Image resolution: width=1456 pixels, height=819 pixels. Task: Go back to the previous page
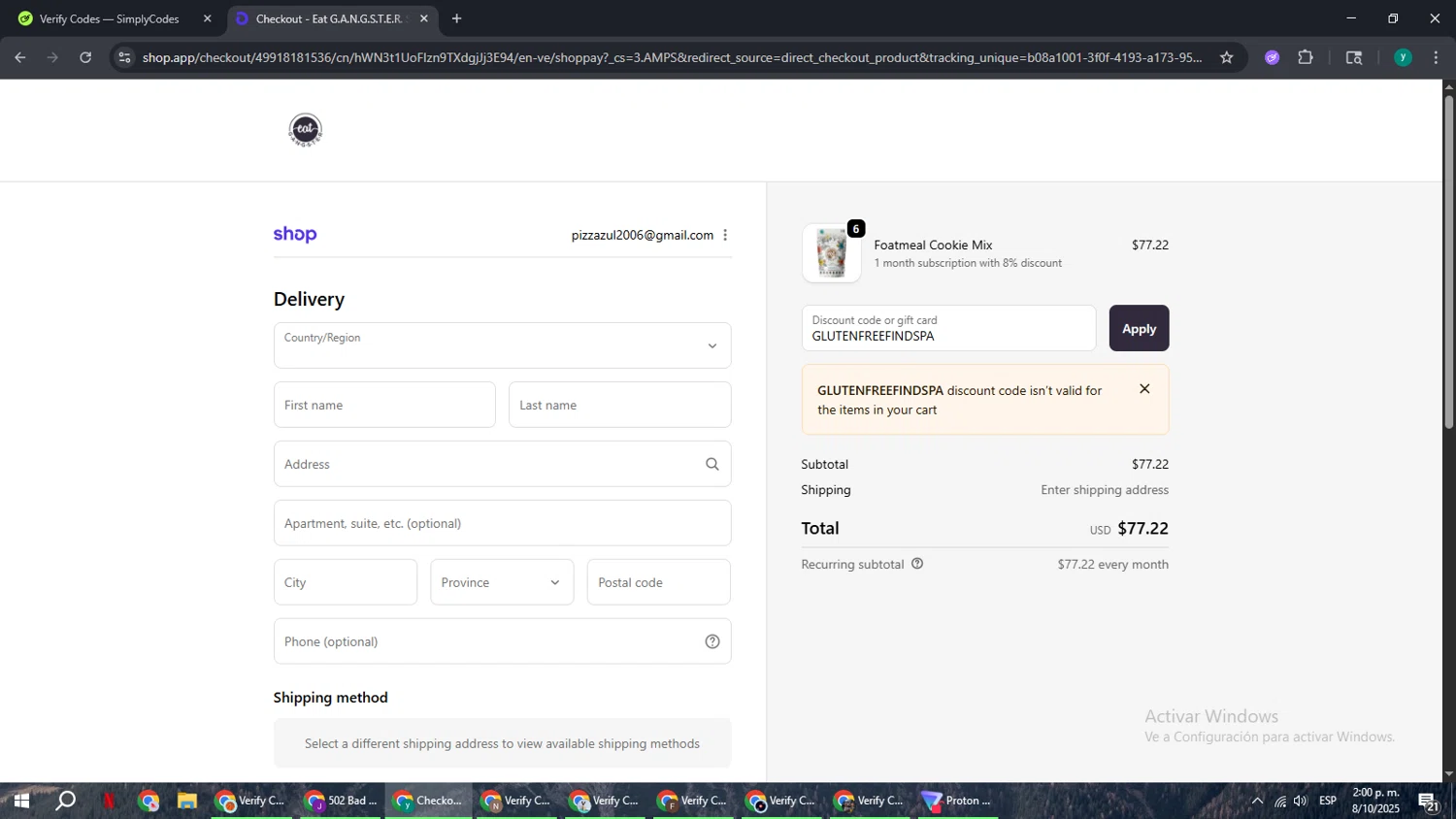(x=19, y=57)
